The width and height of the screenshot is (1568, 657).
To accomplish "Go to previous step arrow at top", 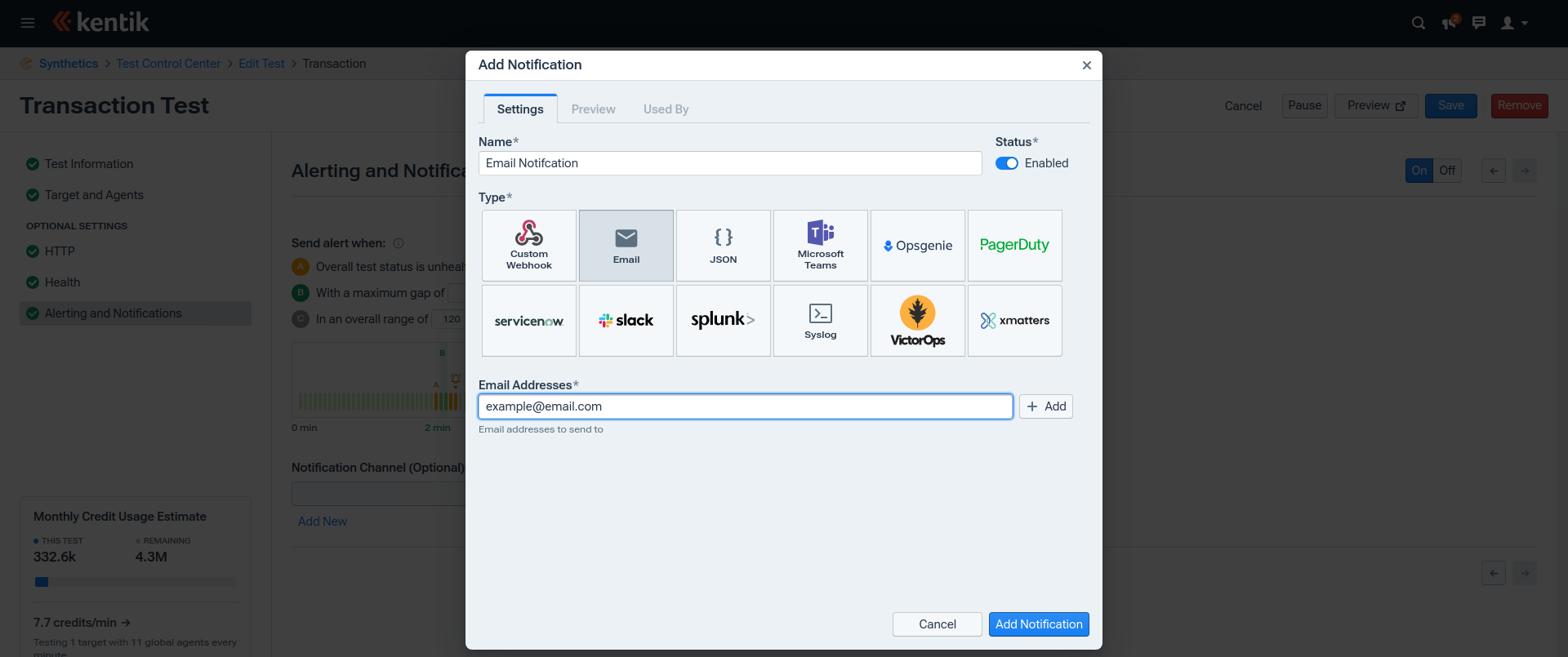I will click(1494, 171).
